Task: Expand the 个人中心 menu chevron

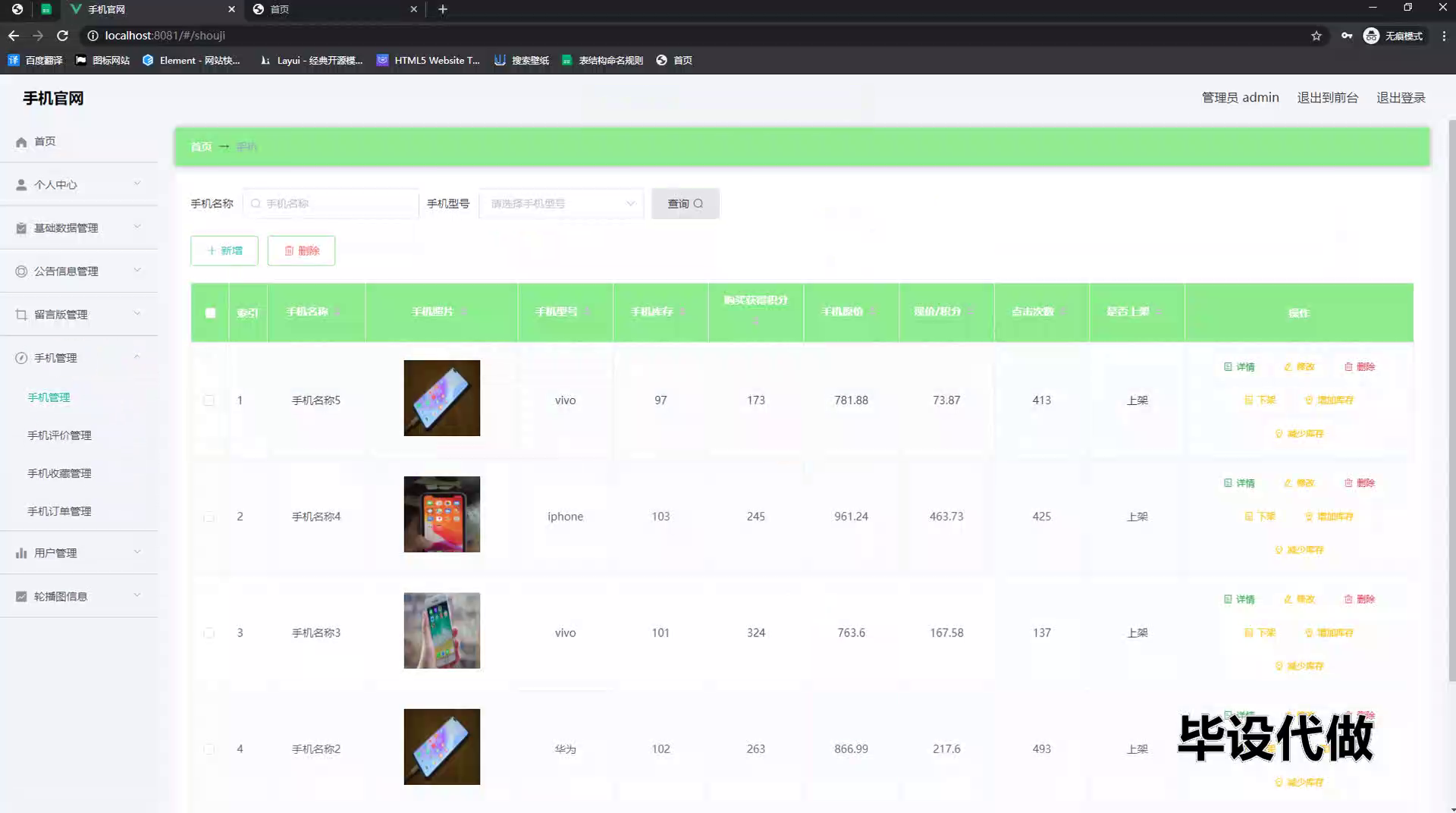Action: 137,184
